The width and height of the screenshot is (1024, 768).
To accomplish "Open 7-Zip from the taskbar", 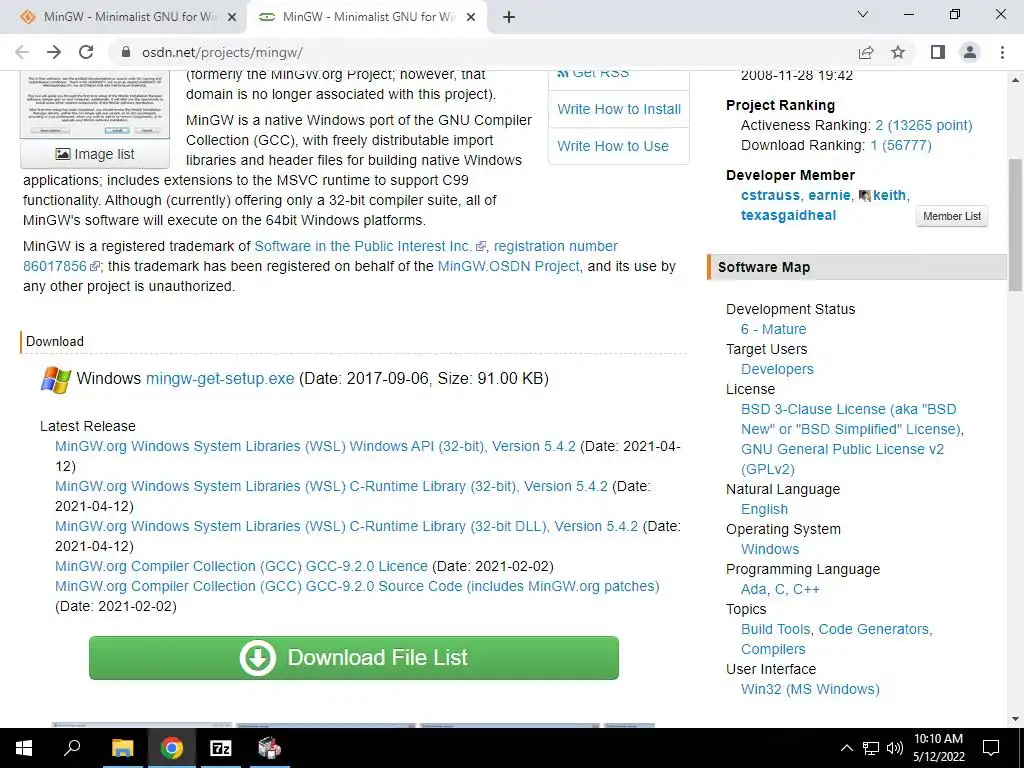I will [x=221, y=748].
